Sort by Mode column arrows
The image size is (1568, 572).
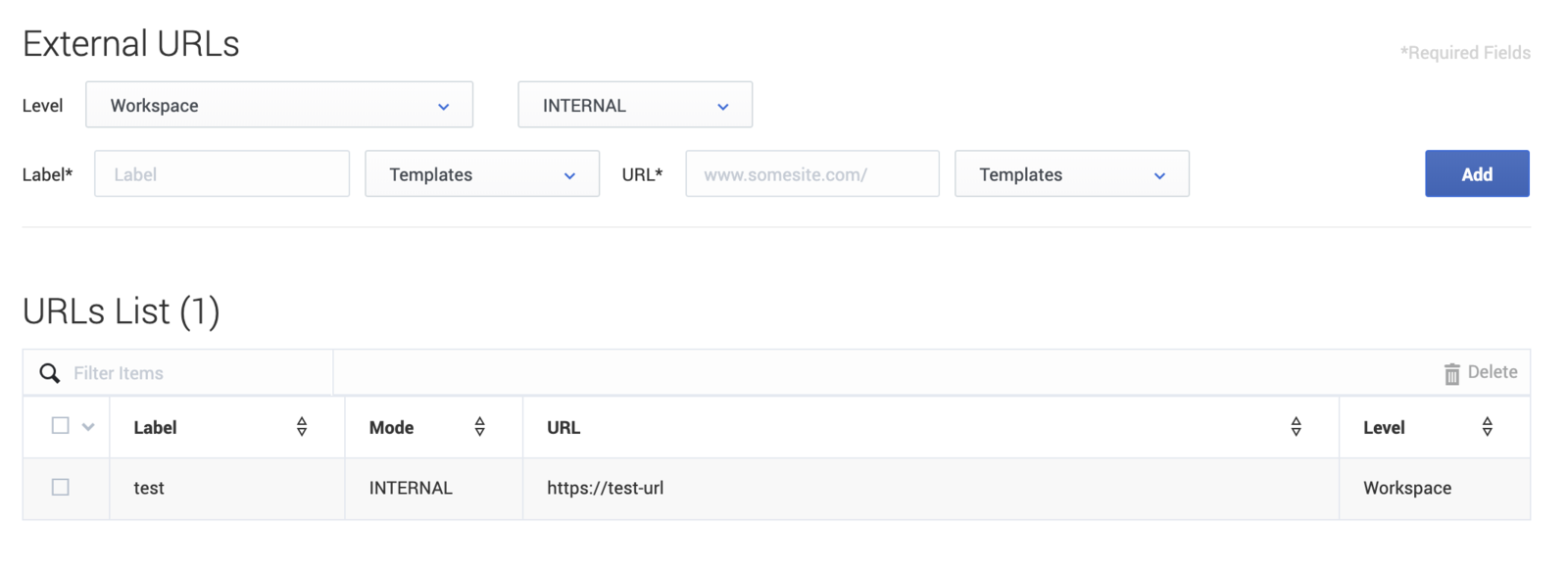[x=479, y=426]
